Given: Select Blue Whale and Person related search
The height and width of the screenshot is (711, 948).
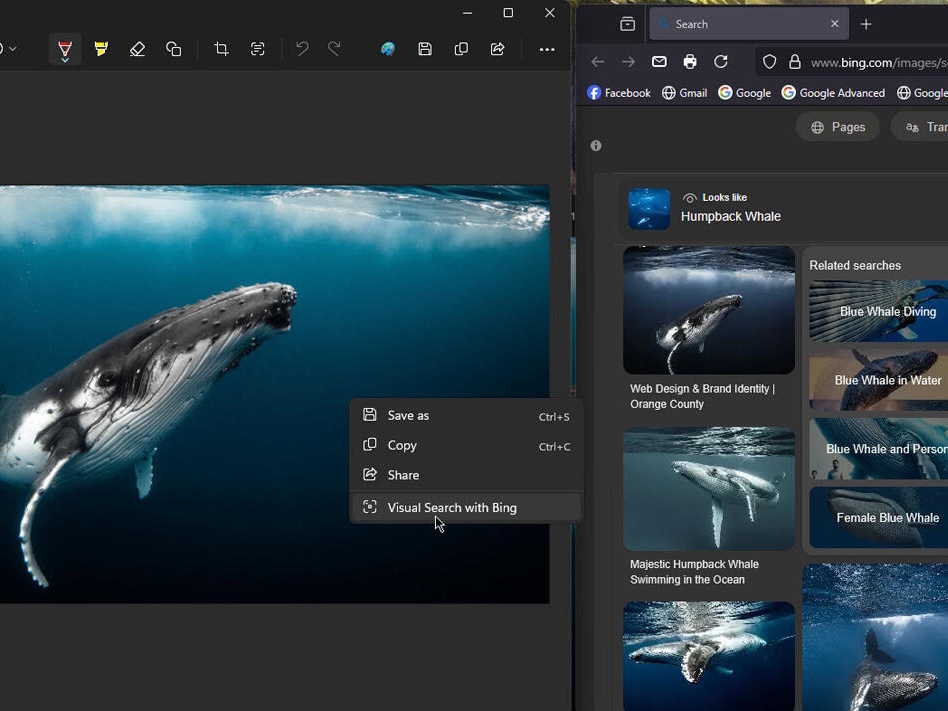Looking at the screenshot, I should click(878, 449).
